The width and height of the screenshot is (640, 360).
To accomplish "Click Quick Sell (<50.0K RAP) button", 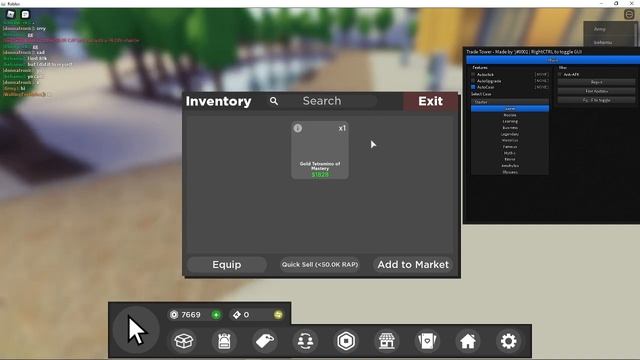I will click(320, 264).
